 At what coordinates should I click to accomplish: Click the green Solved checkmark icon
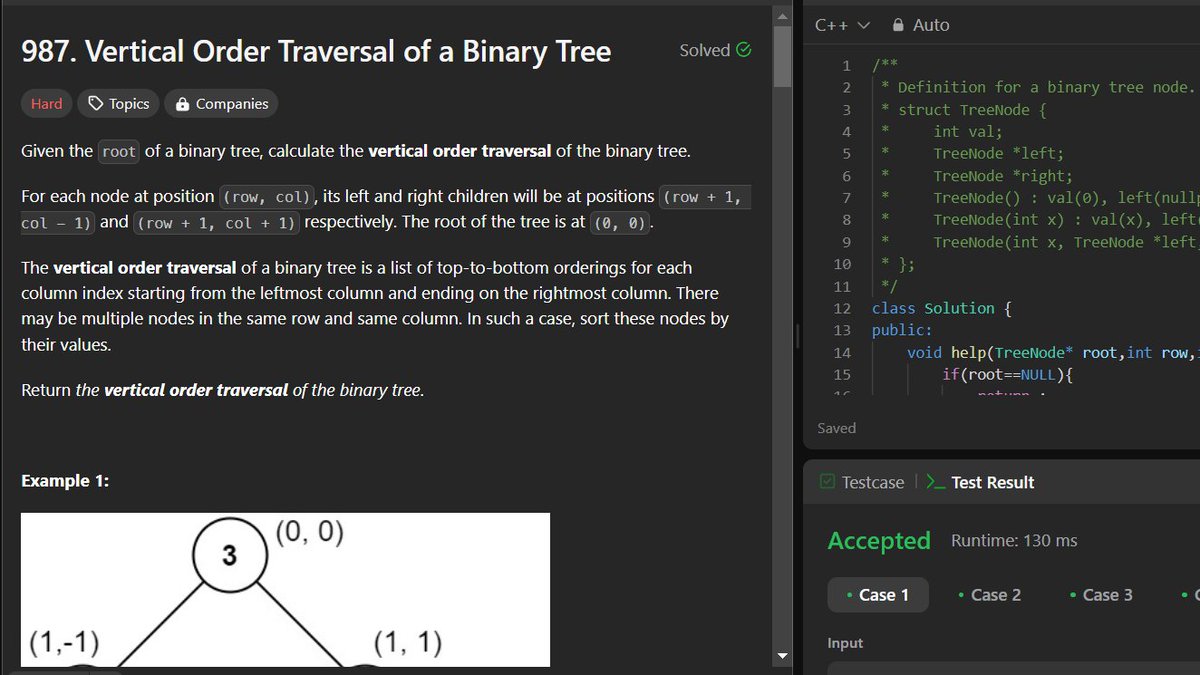tap(743, 49)
